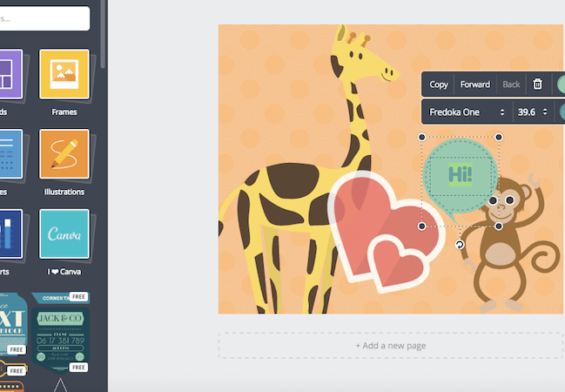The image size is (565, 392).
Task: Select the purple grids category icon
Action: tap(11, 74)
